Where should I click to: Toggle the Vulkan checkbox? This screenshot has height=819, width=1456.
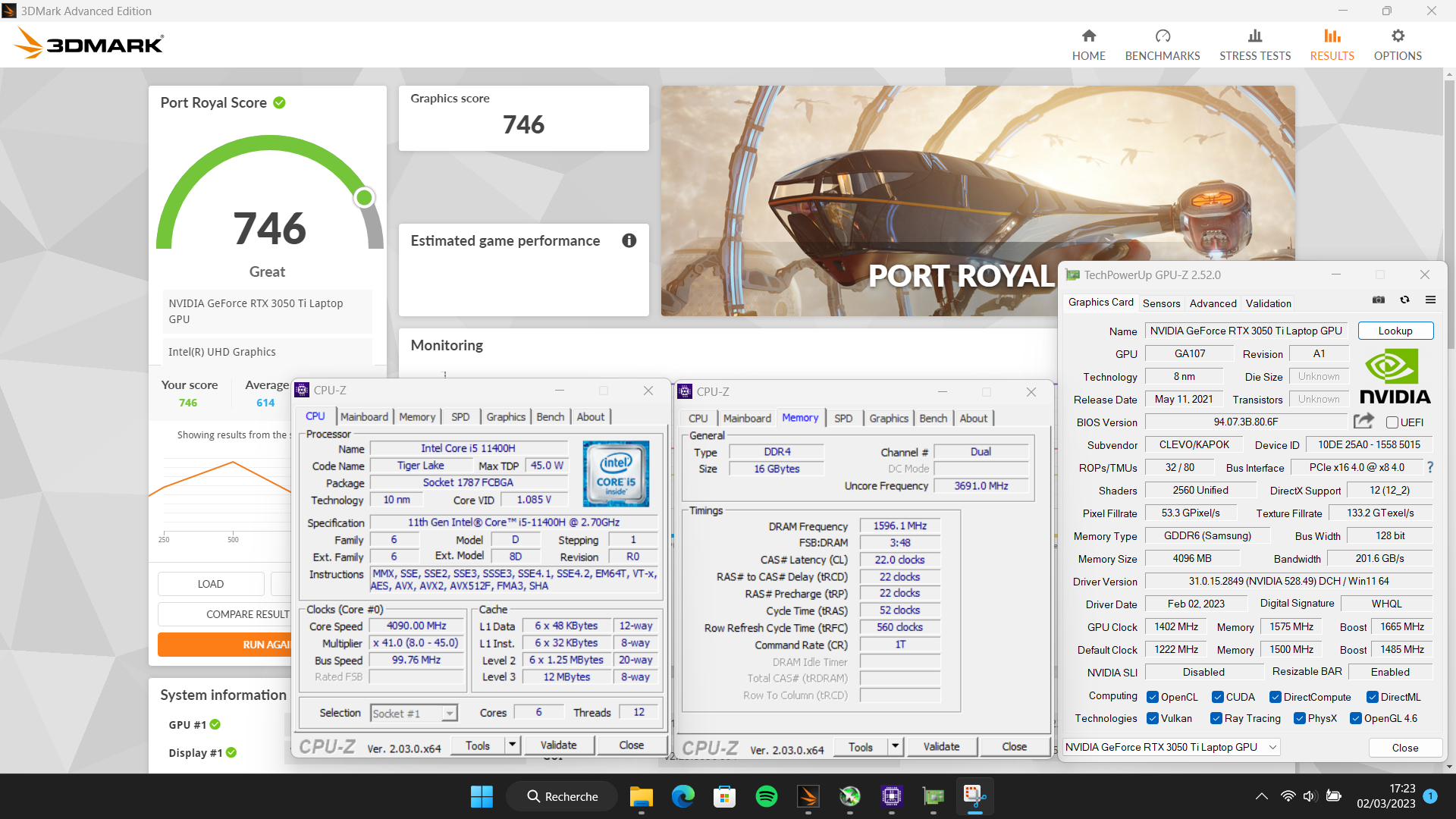point(1152,718)
